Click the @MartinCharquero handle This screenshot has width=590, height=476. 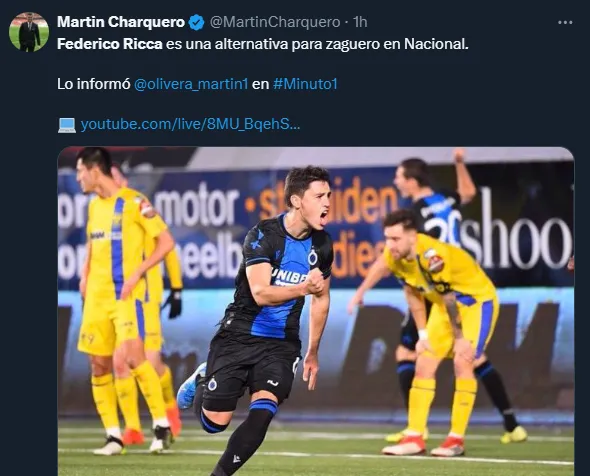(x=275, y=22)
